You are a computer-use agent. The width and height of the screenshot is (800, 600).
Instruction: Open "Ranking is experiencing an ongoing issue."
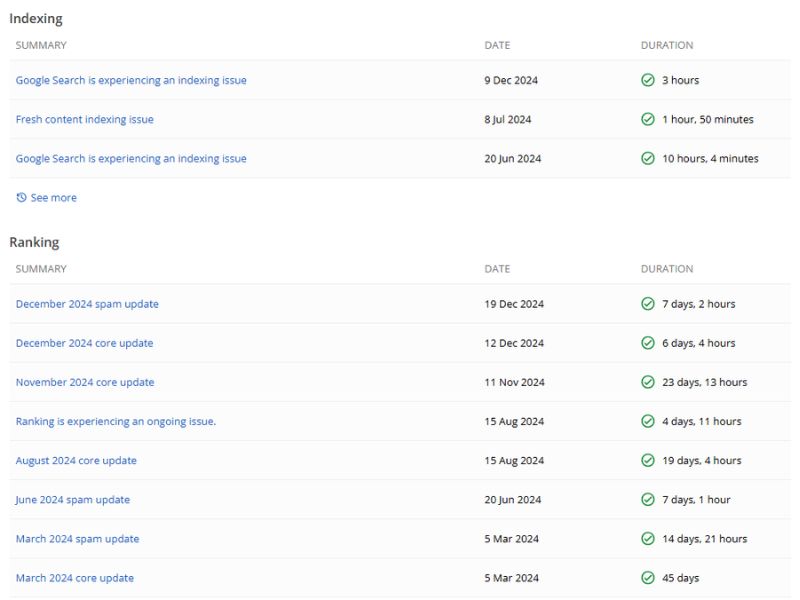tap(116, 421)
